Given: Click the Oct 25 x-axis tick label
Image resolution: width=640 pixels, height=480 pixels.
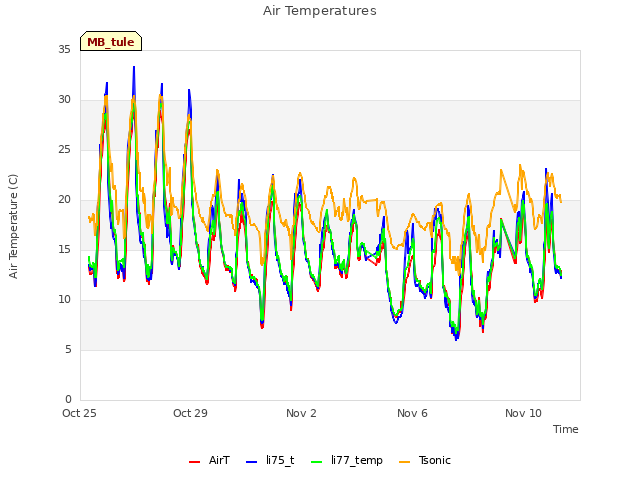Looking at the screenshot, I should point(79,413).
